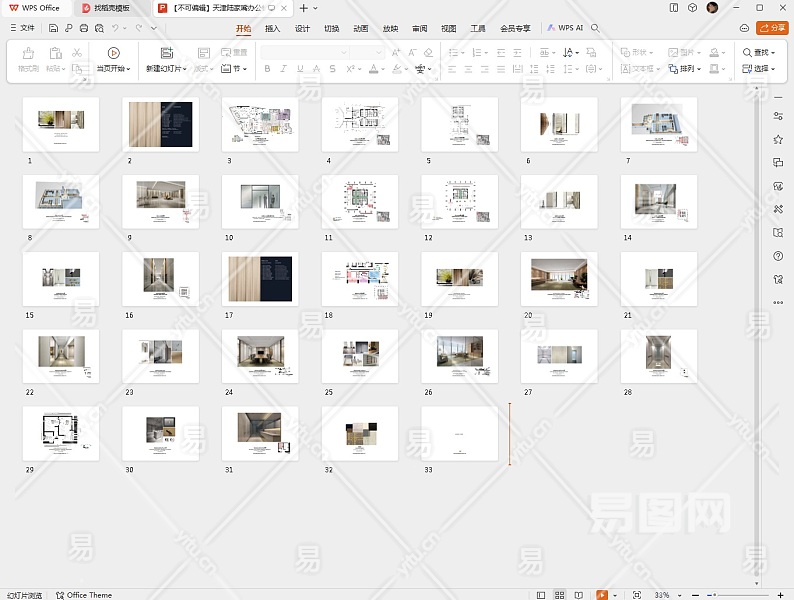Open the 33% zoom level dropdown
This screenshot has width=794, height=600.
coord(666,595)
